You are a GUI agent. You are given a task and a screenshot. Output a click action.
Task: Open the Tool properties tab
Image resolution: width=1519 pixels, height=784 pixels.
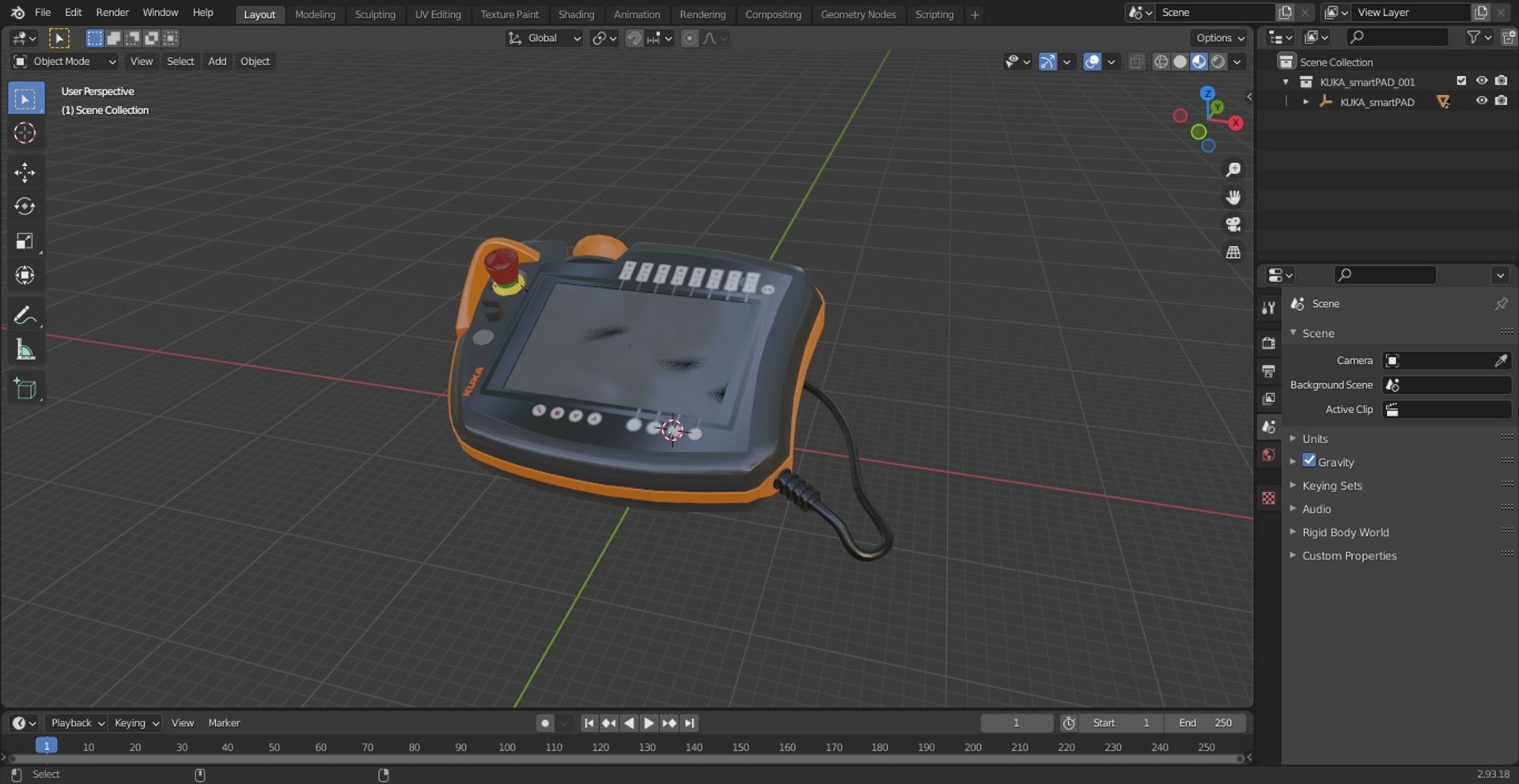pyautogui.click(x=1268, y=308)
